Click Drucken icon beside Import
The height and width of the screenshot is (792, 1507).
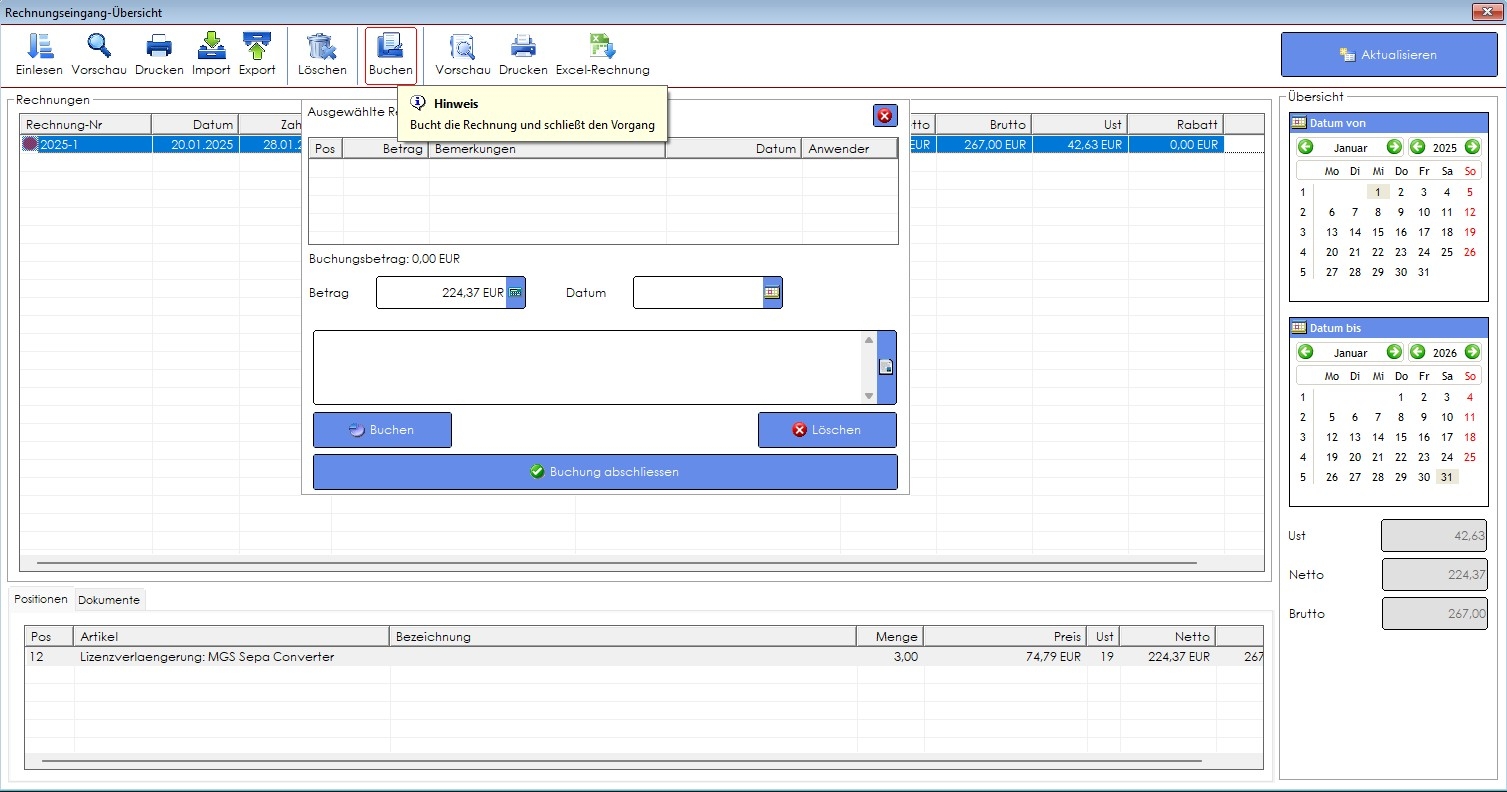pos(159,55)
